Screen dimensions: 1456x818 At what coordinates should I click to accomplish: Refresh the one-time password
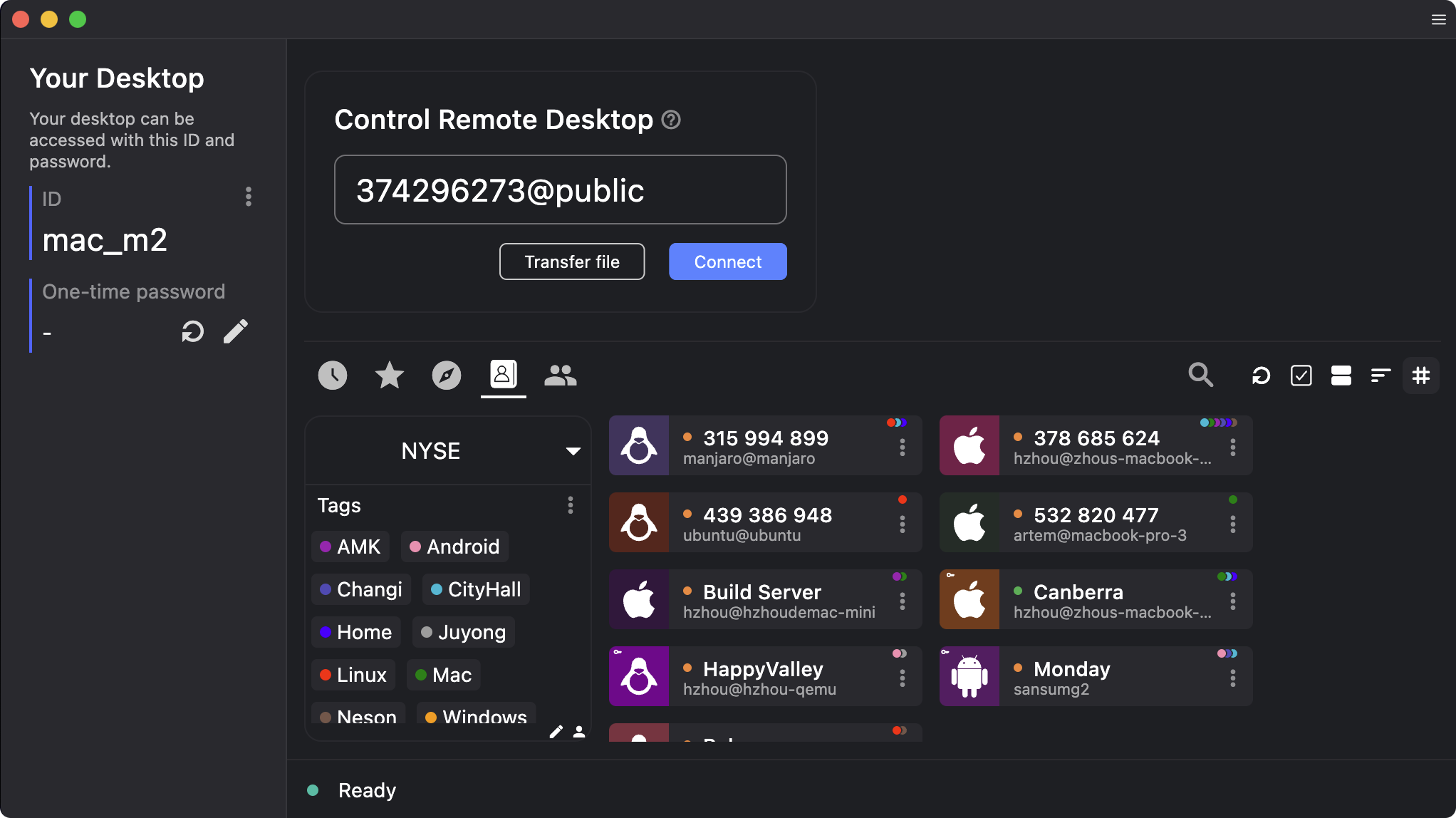click(x=192, y=331)
